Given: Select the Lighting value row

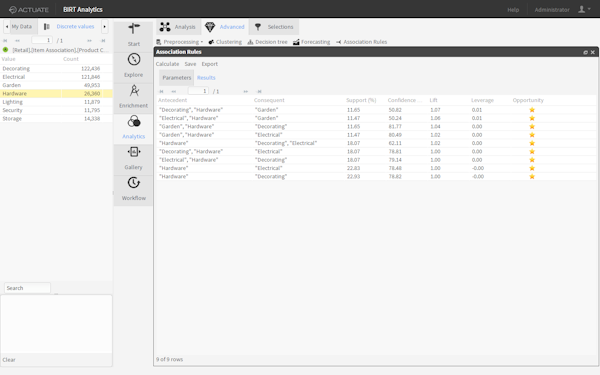Looking at the screenshot, I should coord(56,102).
